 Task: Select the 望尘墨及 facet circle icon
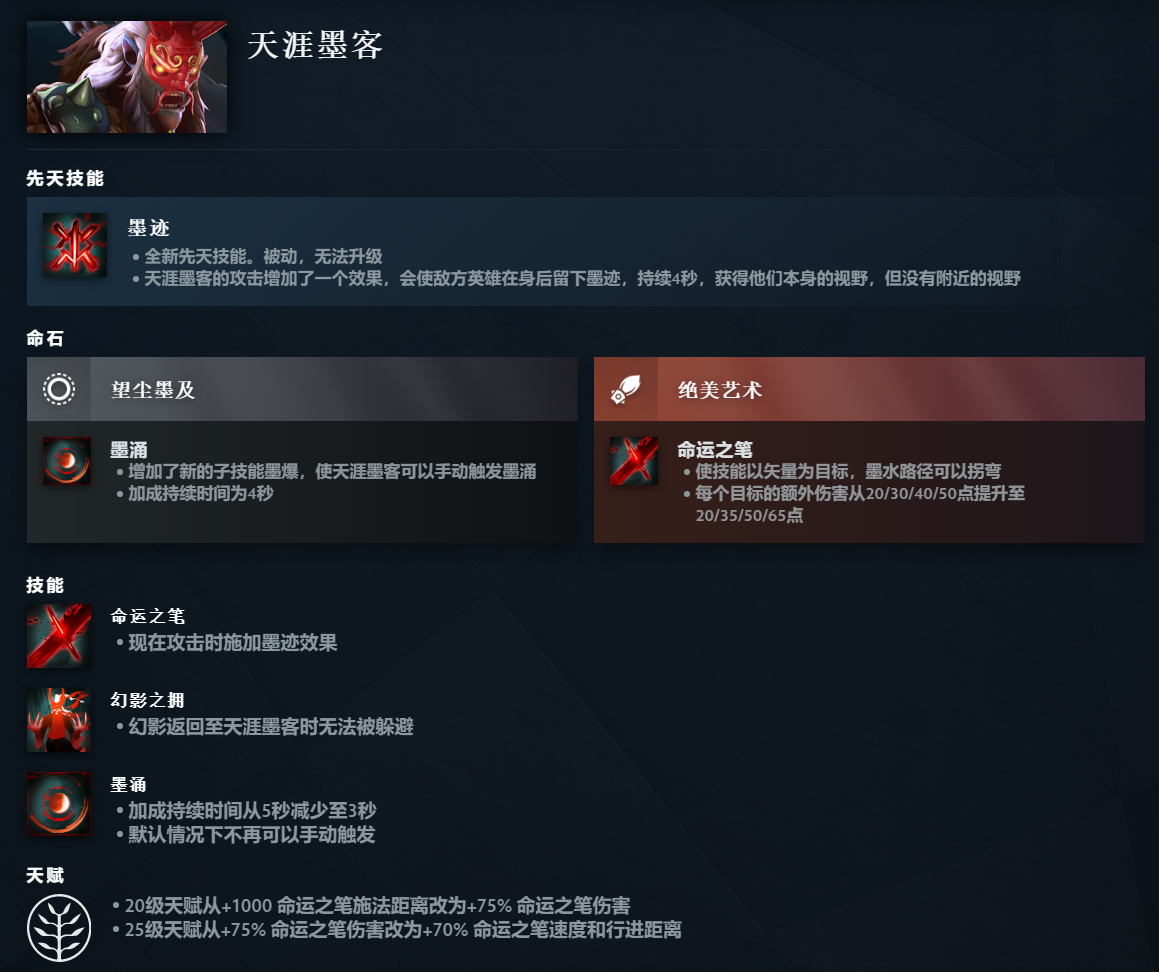tap(59, 389)
